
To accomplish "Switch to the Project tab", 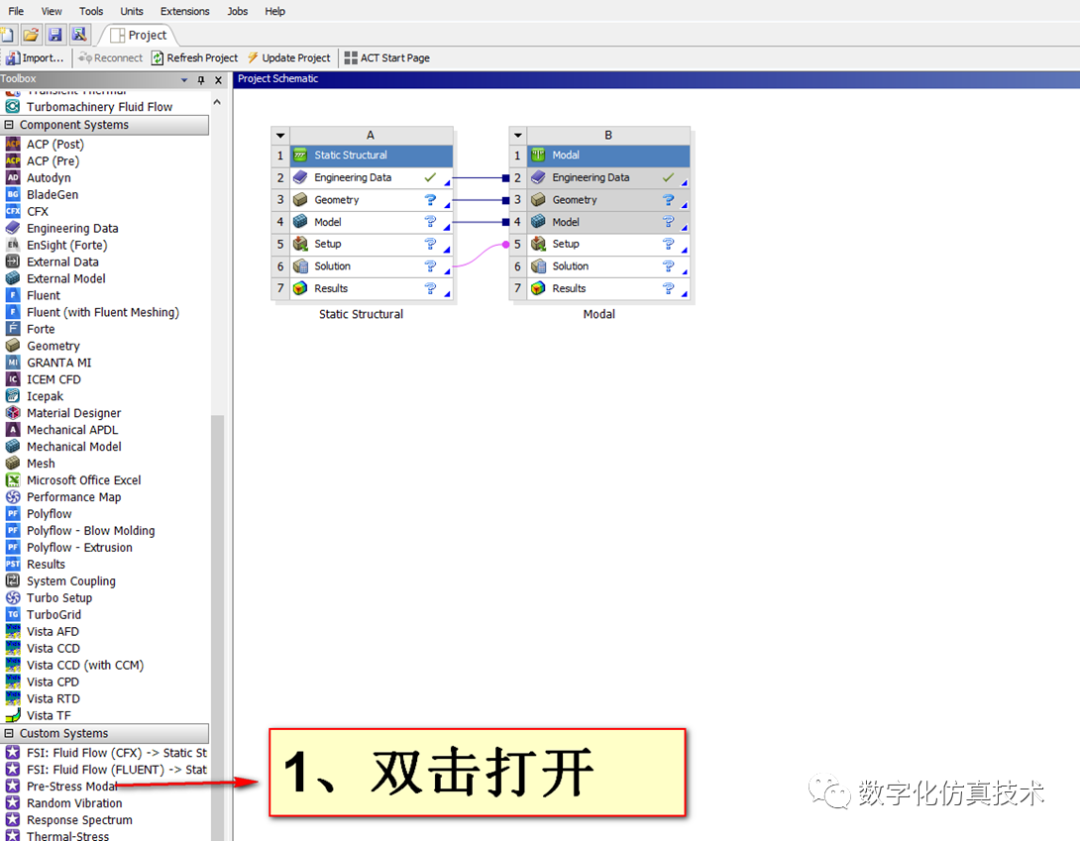I will (138, 35).
